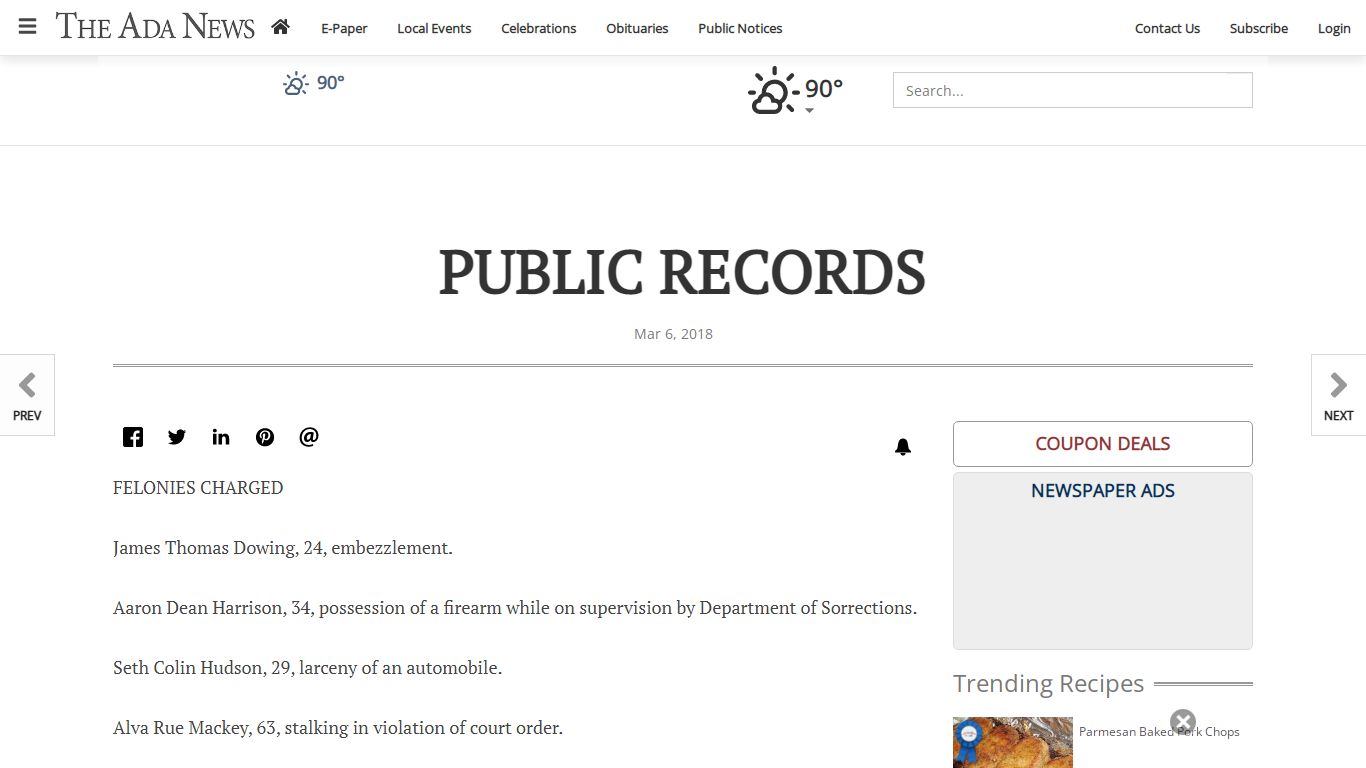The image size is (1366, 768).
Task: Share the article on Facebook
Action: click(132, 437)
